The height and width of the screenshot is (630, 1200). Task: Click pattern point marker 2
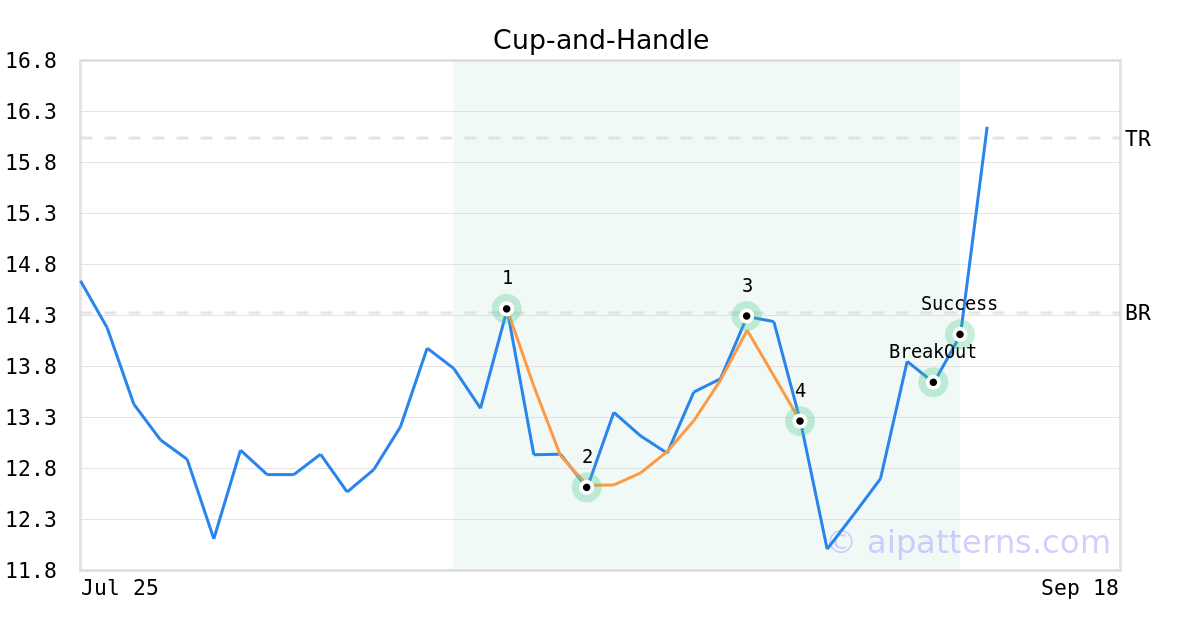[x=587, y=487]
